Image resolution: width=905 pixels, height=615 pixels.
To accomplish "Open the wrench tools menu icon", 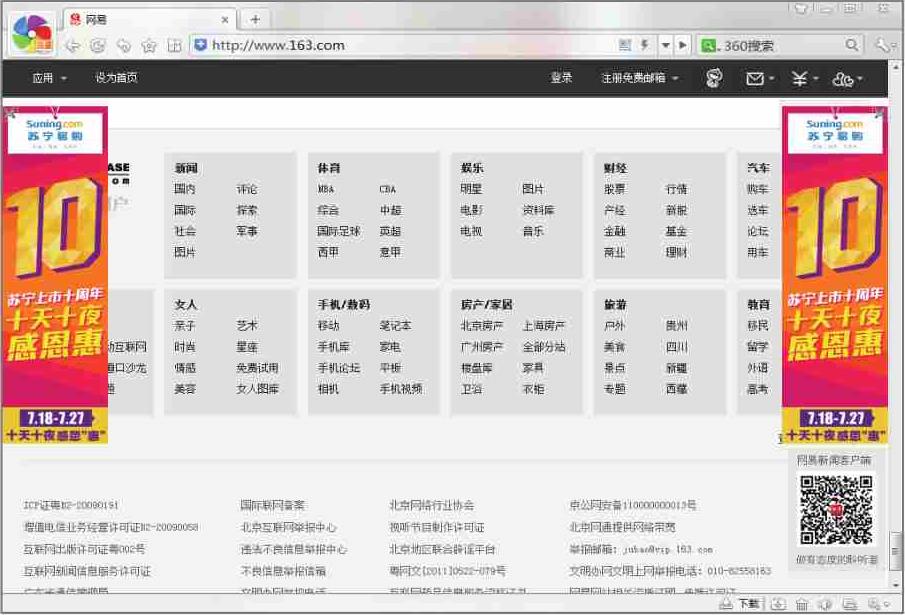I will click(x=882, y=45).
